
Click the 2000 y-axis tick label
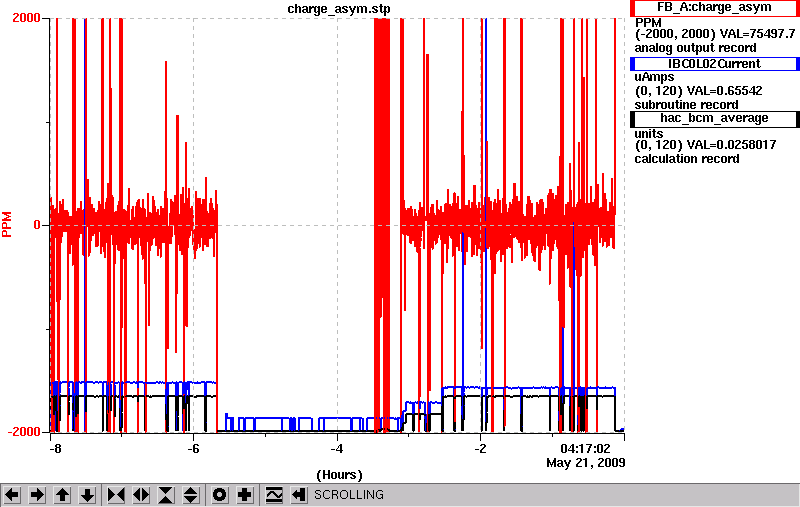tap(27, 18)
